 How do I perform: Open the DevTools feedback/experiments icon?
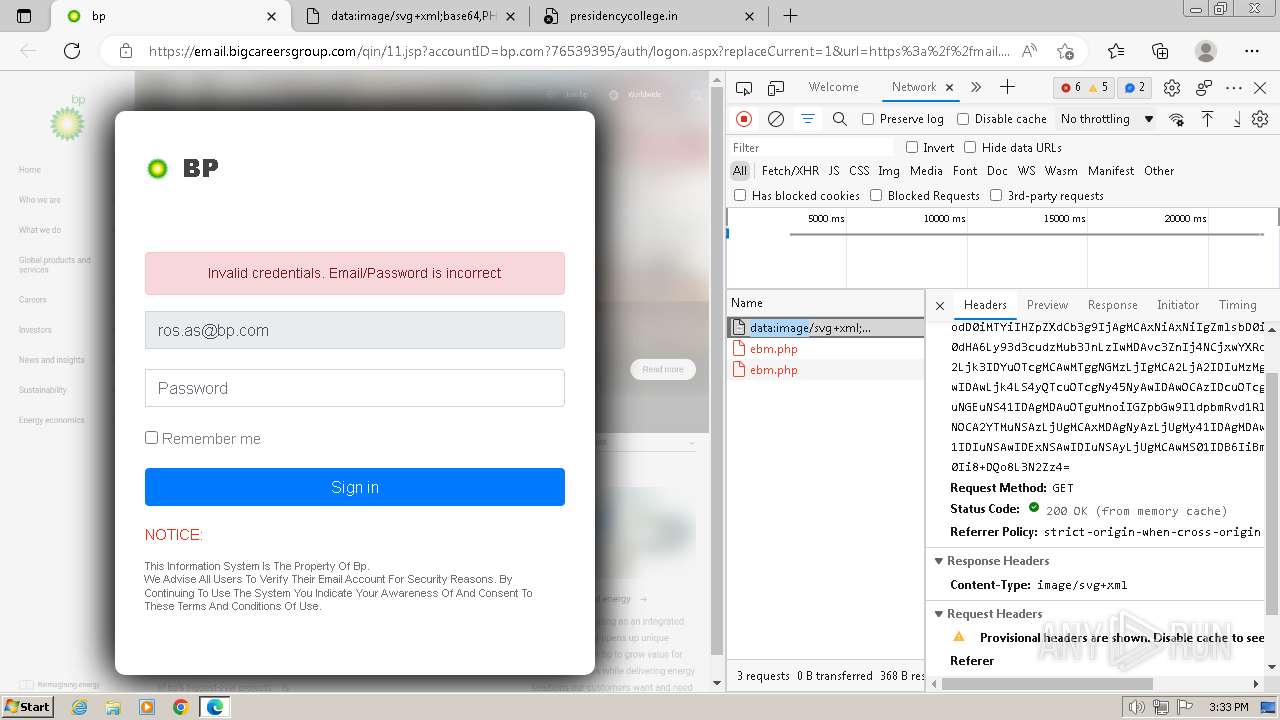click(x=1204, y=88)
